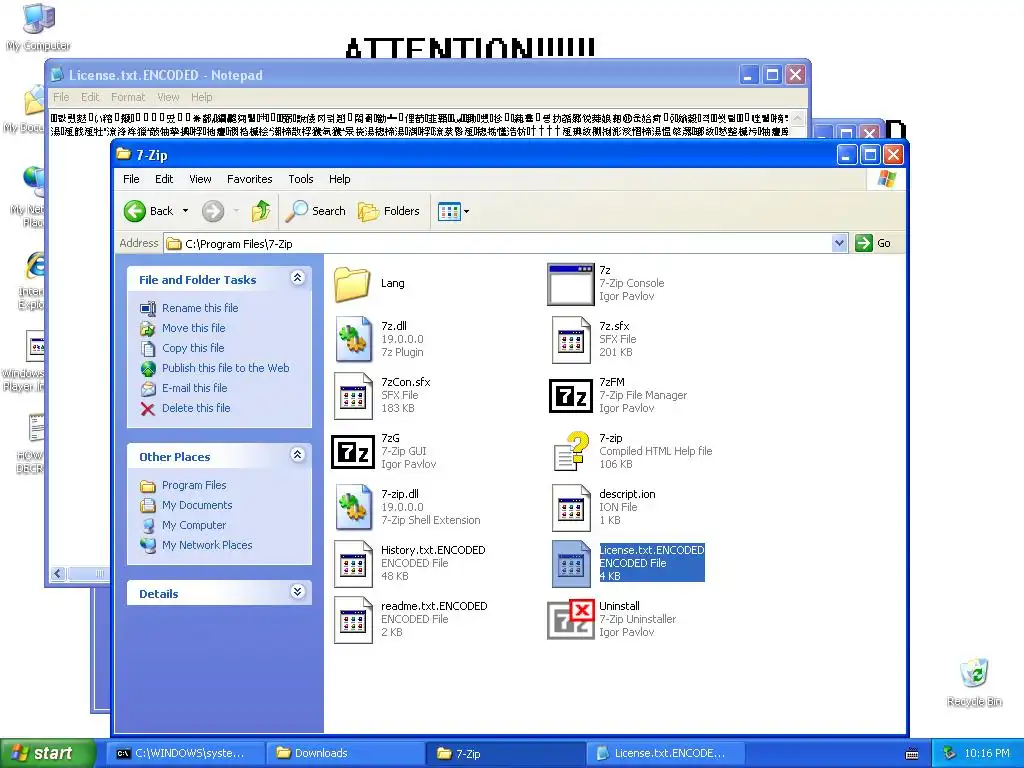Viewport: 1024px width, 768px height.
Task: Go to My Network Places link
Action: coord(207,545)
